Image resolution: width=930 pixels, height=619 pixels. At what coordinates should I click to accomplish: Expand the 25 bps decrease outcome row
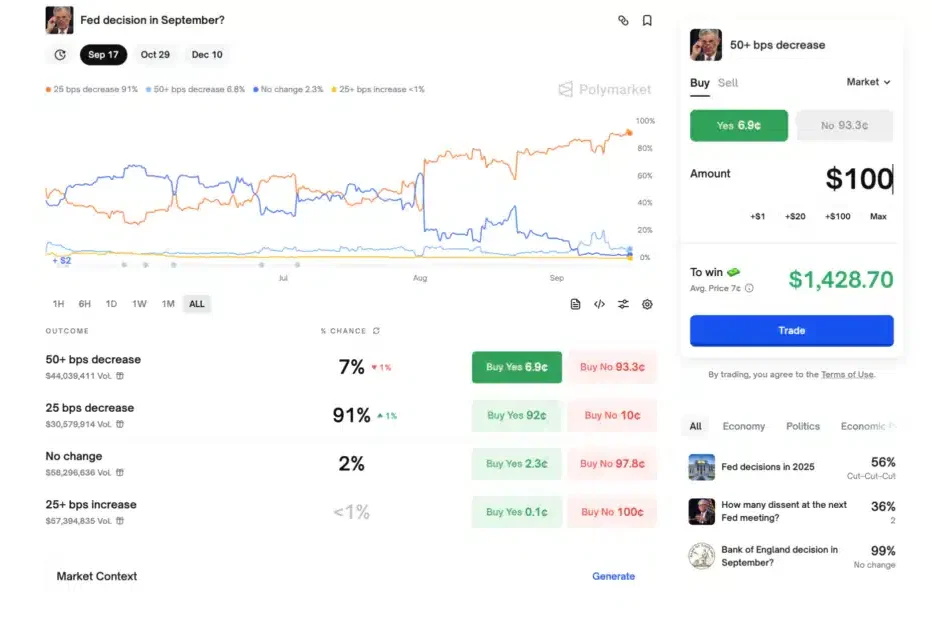coord(90,408)
